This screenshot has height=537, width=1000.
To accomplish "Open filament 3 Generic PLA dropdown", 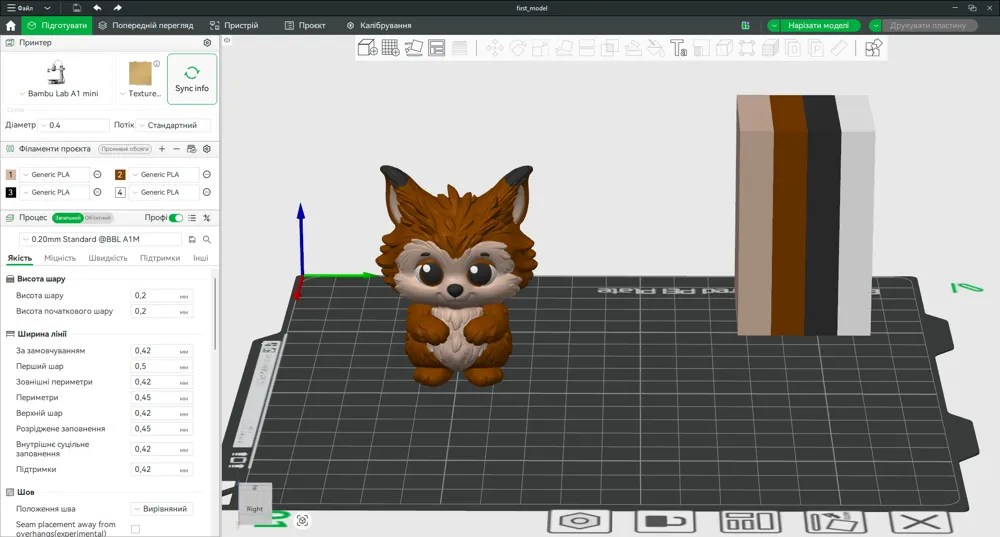I will (x=55, y=192).
